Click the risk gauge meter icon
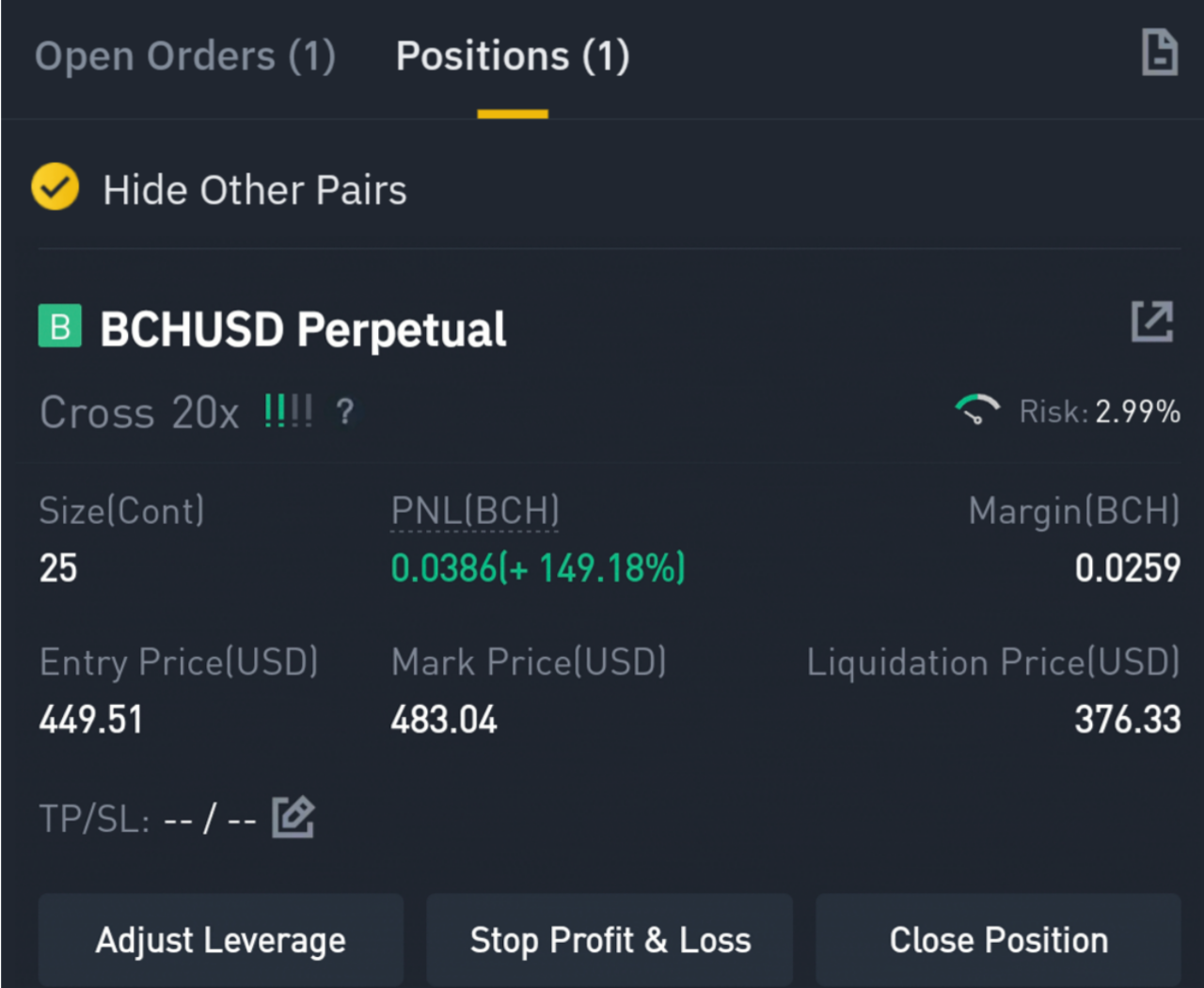Image resolution: width=1204 pixels, height=988 pixels. tap(977, 410)
